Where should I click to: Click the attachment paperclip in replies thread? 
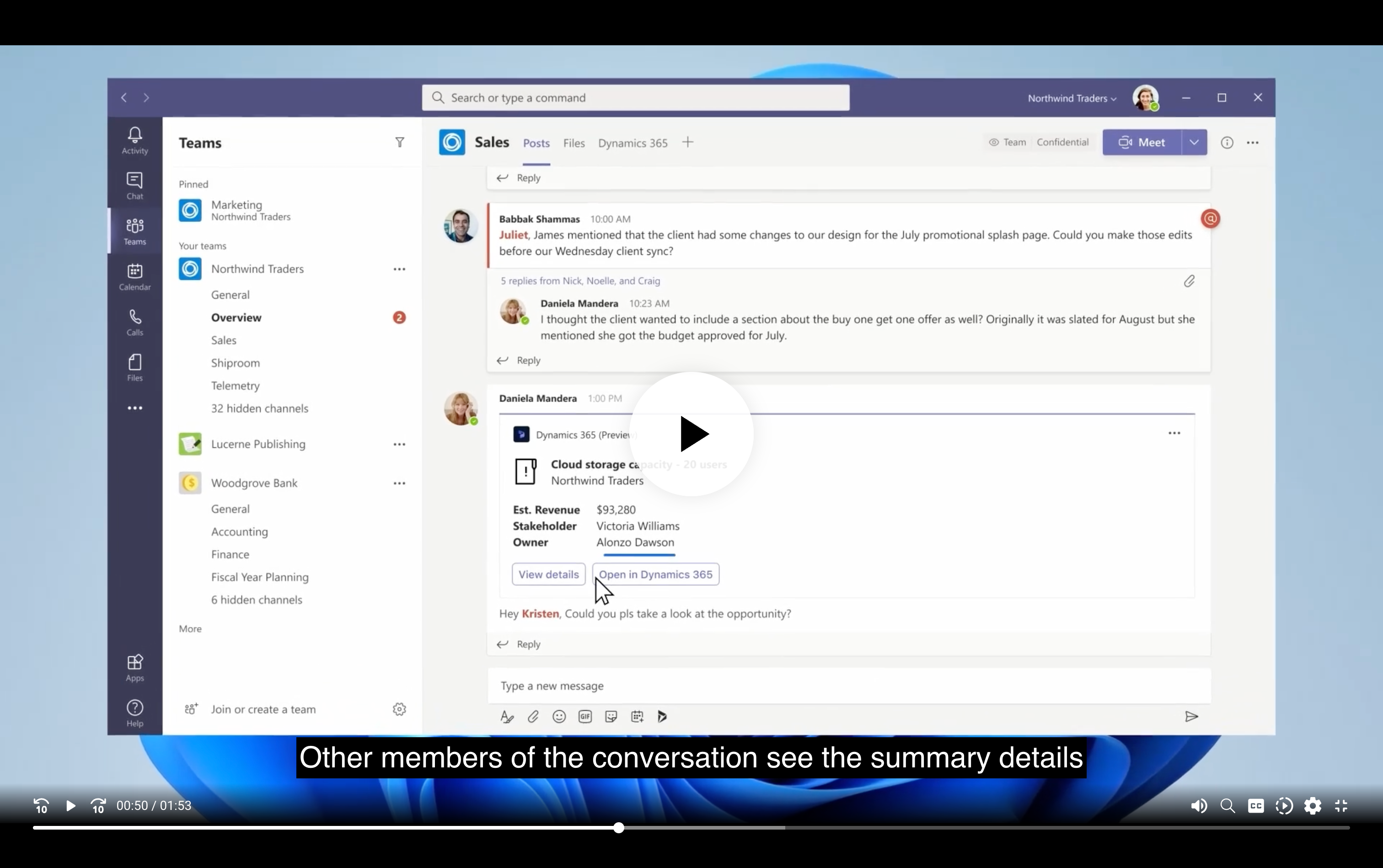[x=1189, y=281]
